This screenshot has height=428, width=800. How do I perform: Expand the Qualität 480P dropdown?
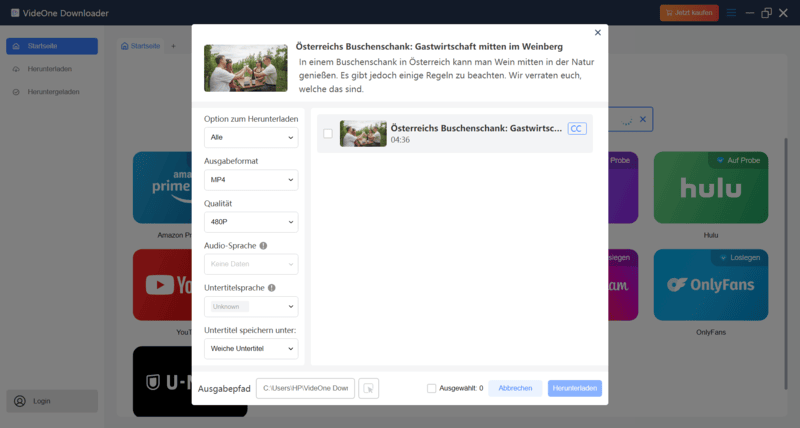coord(251,222)
